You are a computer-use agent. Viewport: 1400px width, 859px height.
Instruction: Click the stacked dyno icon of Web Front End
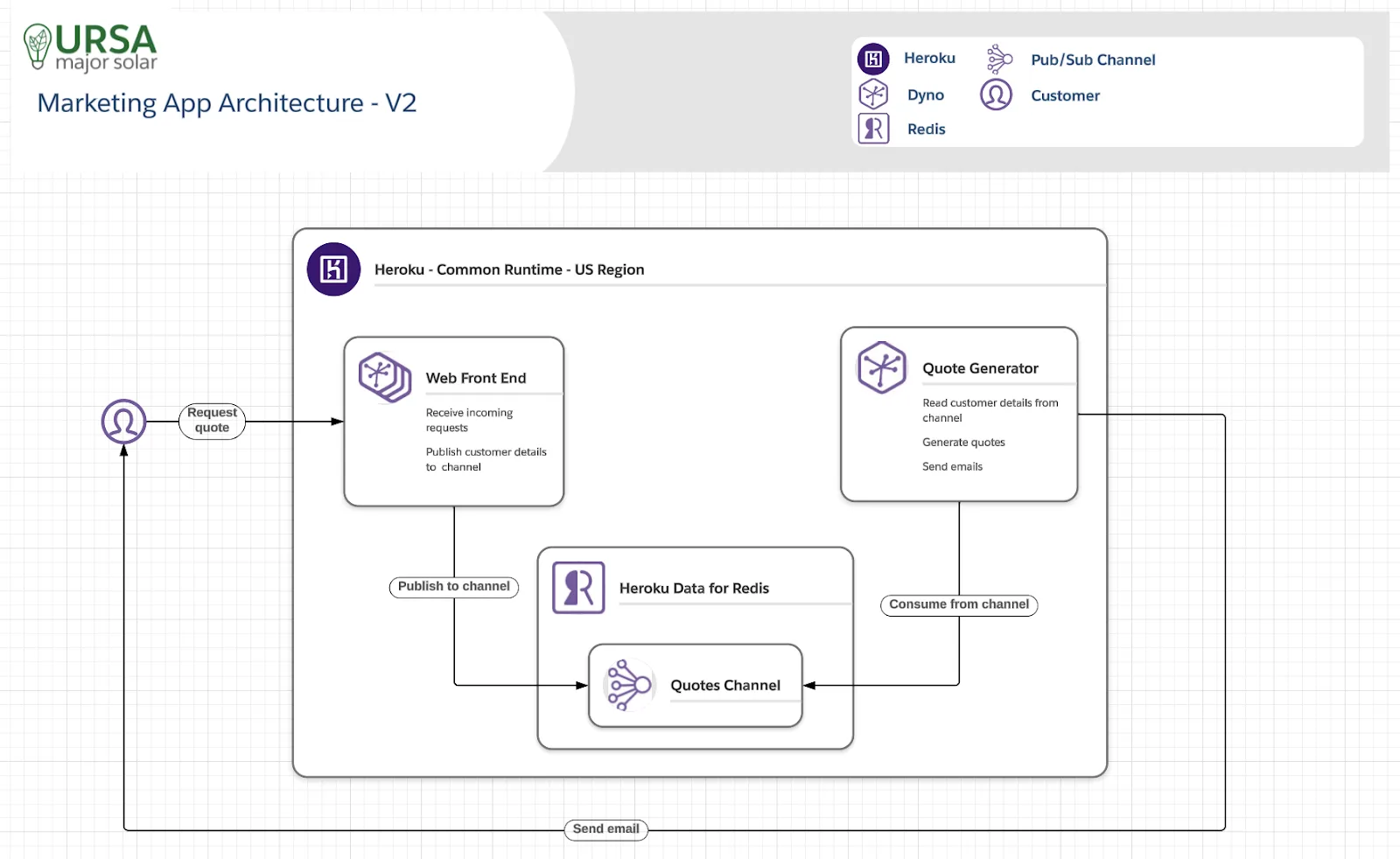[x=385, y=377]
